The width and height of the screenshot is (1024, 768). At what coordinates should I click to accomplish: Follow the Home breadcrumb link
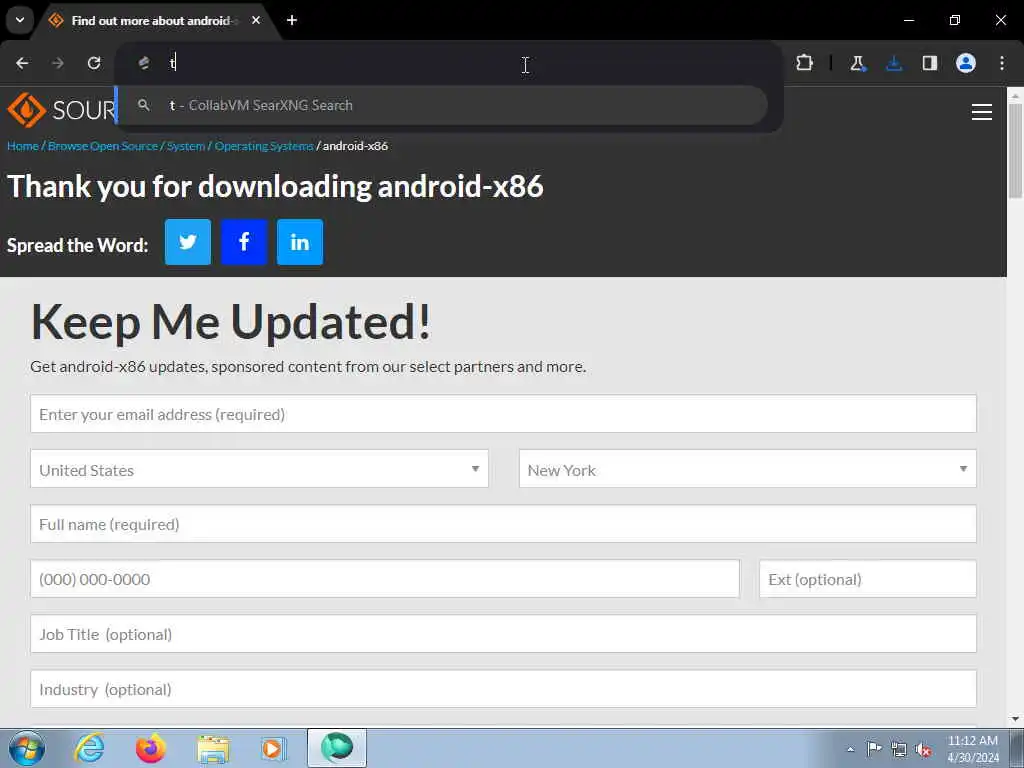23,146
